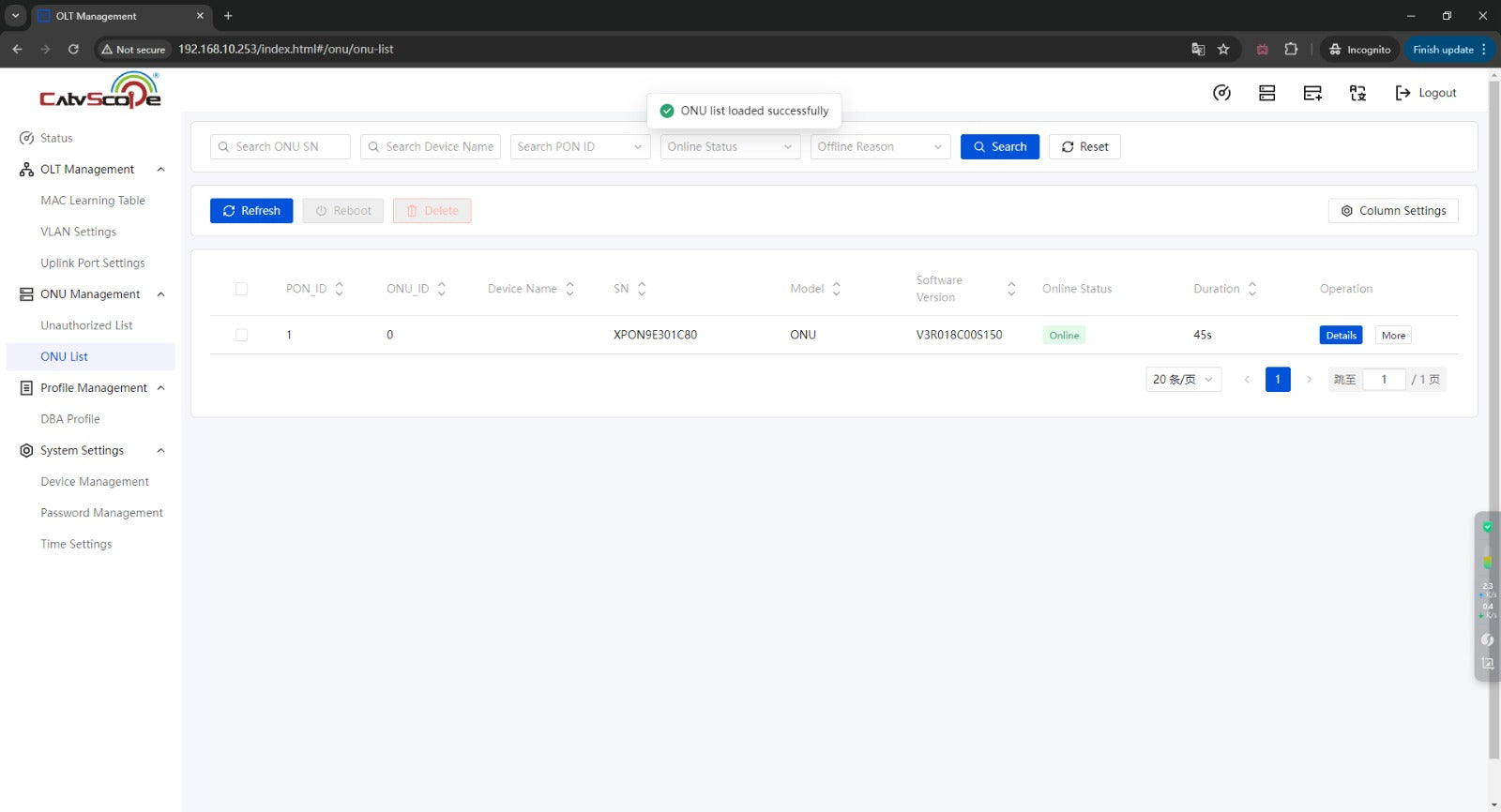Image resolution: width=1501 pixels, height=812 pixels.
Task: Click the dashboard gauge icon in header
Action: pyautogui.click(x=1221, y=93)
